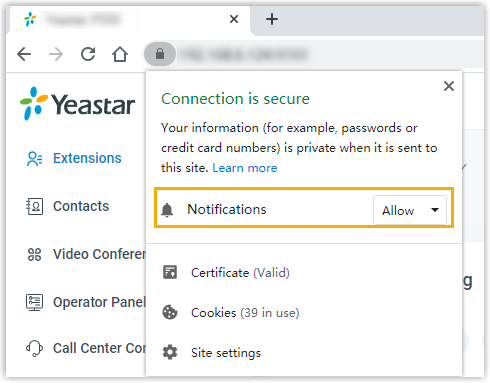Click the browser back arrow
490x383 pixels.
coord(24,54)
